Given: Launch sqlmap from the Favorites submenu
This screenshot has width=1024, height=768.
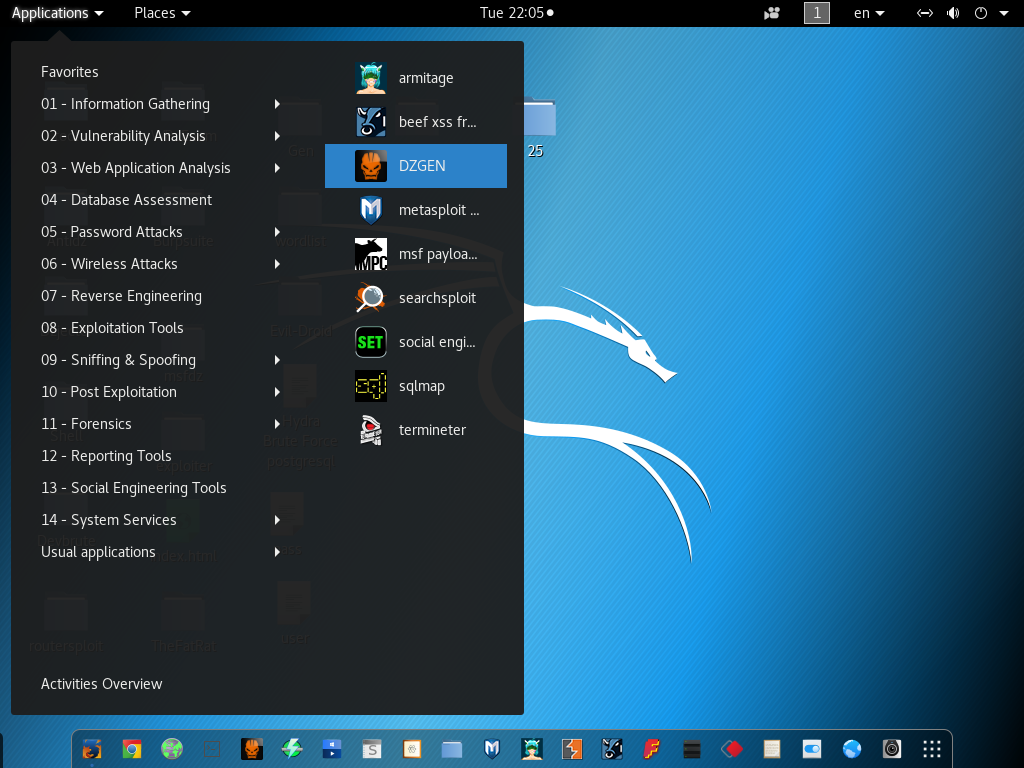Looking at the screenshot, I should click(x=415, y=386).
